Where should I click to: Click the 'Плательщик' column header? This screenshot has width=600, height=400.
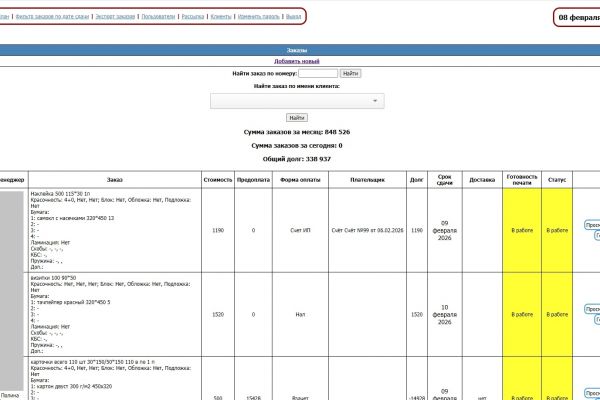(x=367, y=180)
